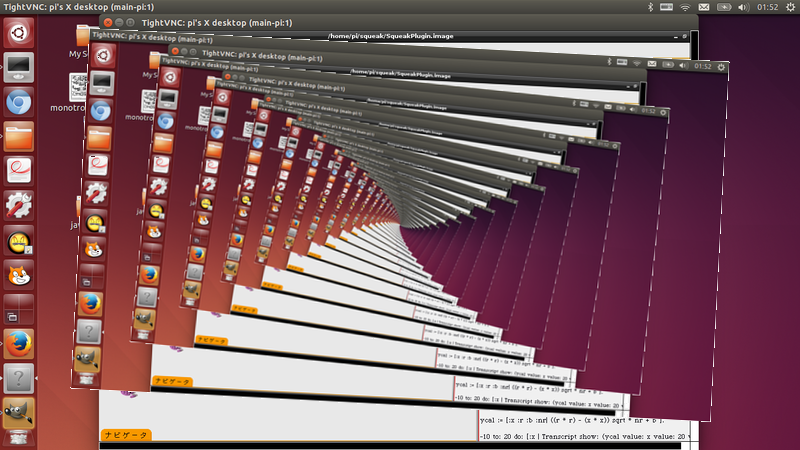Image resolution: width=800 pixels, height=450 pixels.
Task: Open Workspace Switcher in the outermost launcher
Action: point(19,309)
